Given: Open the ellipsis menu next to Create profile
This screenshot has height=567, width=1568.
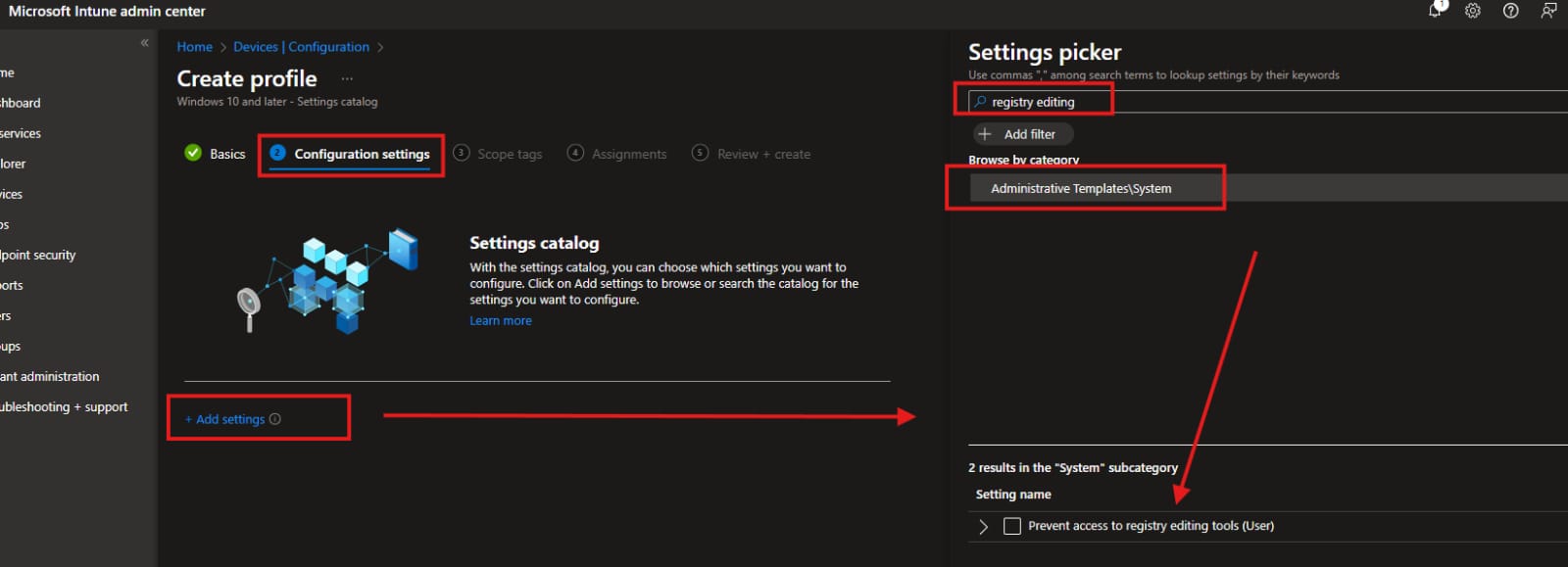Looking at the screenshot, I should (x=347, y=78).
